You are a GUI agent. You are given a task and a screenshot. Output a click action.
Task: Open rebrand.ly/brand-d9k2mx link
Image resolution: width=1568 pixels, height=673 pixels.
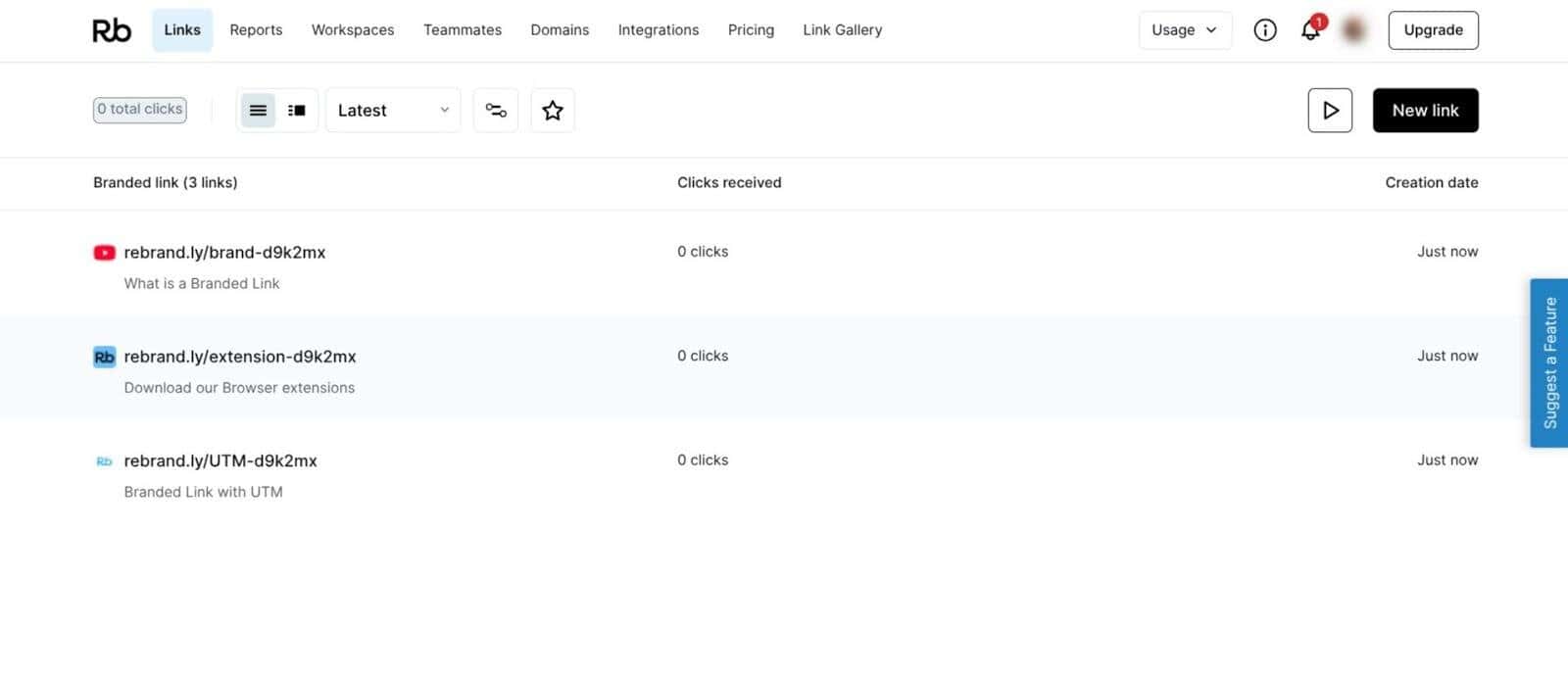coord(224,253)
